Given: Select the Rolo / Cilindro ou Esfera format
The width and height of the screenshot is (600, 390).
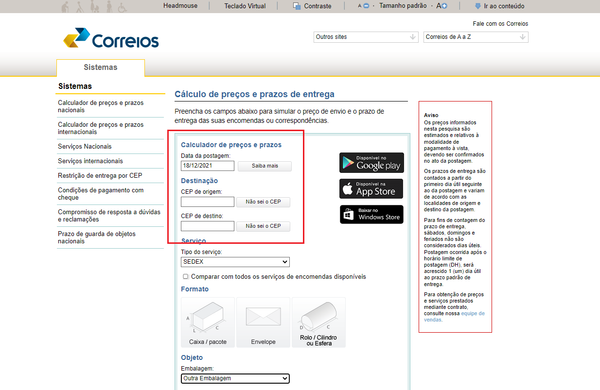Looking at the screenshot, I should [319, 323].
